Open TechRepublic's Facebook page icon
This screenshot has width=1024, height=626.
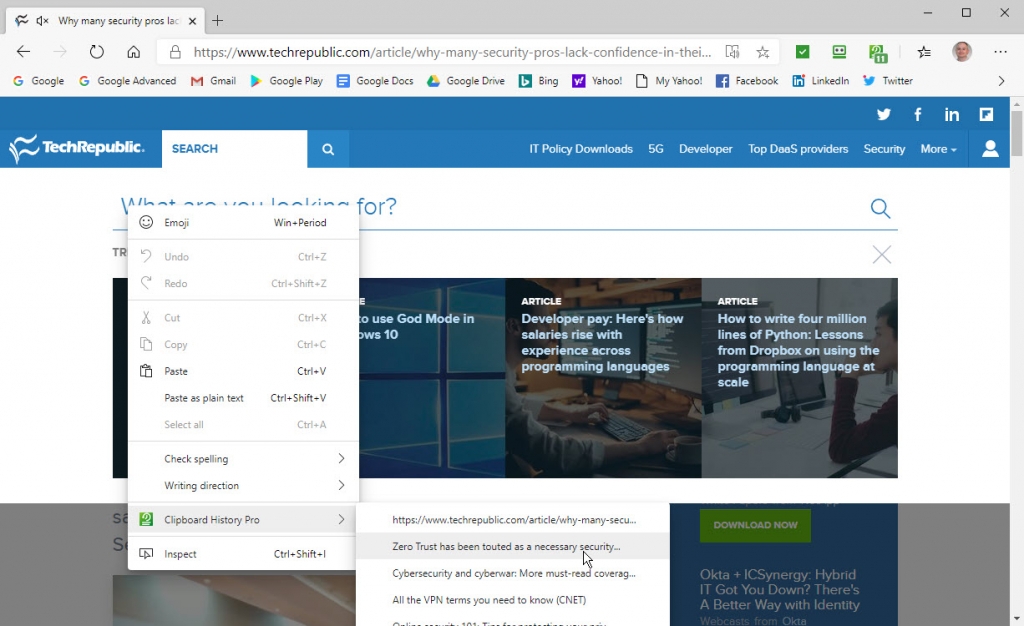917,114
